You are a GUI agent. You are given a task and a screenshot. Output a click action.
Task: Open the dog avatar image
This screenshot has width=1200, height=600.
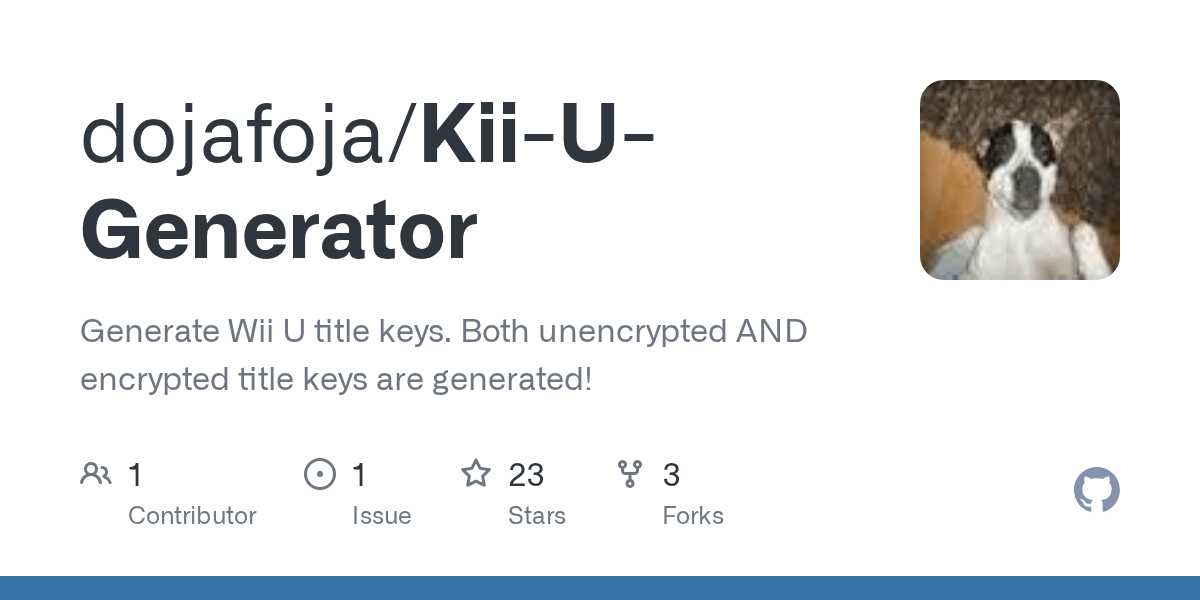click(1020, 180)
